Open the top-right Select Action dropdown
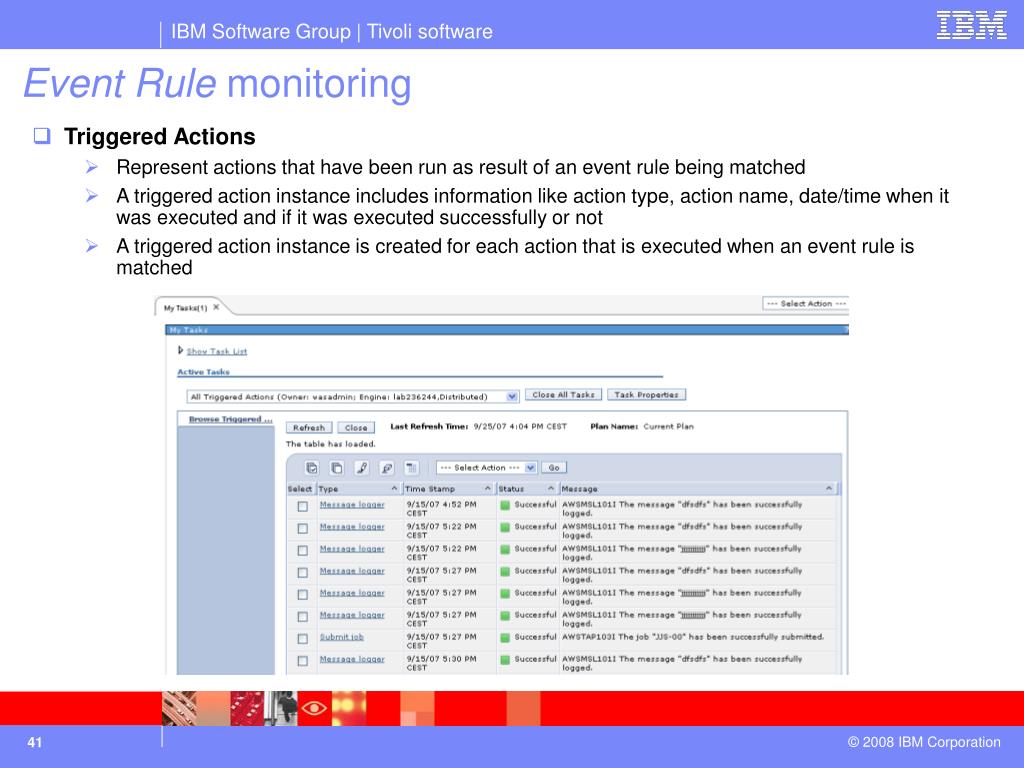 click(806, 304)
